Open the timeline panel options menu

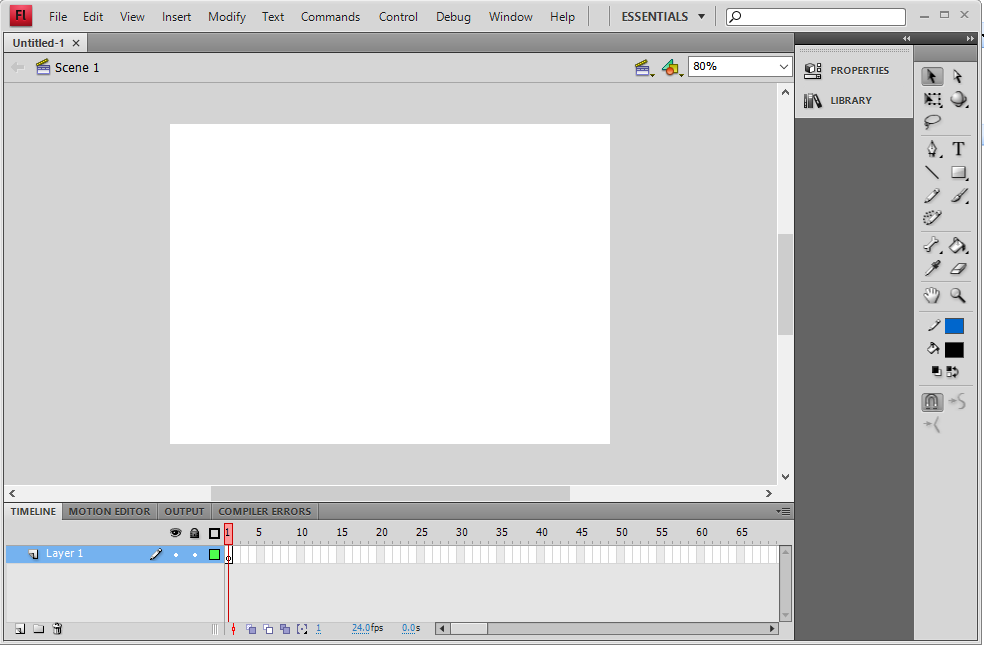click(783, 511)
